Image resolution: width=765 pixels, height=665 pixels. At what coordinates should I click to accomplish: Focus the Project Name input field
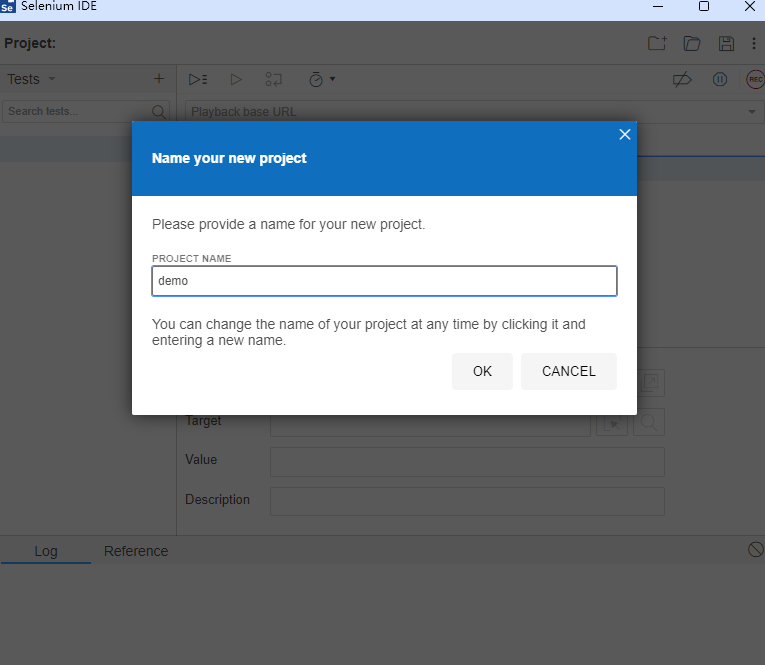(384, 281)
